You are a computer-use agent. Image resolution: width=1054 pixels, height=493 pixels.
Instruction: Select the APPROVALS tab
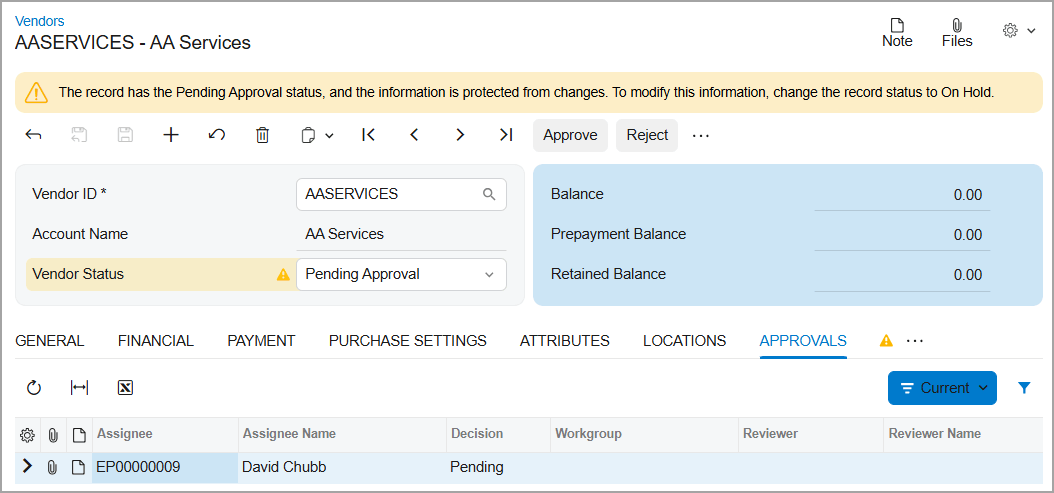tap(803, 341)
